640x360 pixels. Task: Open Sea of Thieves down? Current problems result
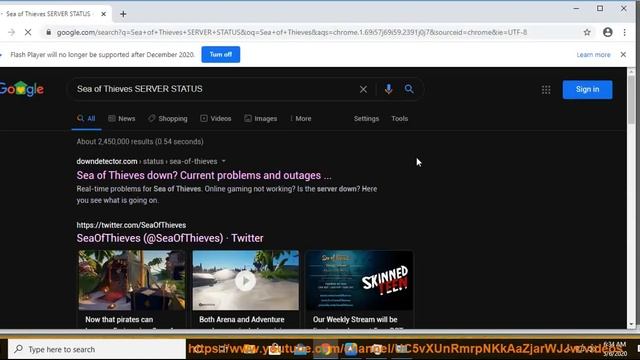point(204,176)
